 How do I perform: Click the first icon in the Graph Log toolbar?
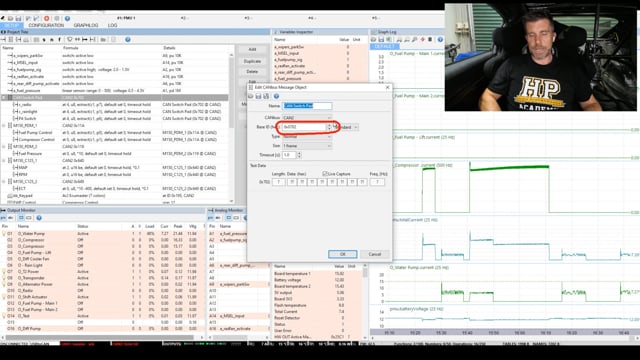(373, 40)
